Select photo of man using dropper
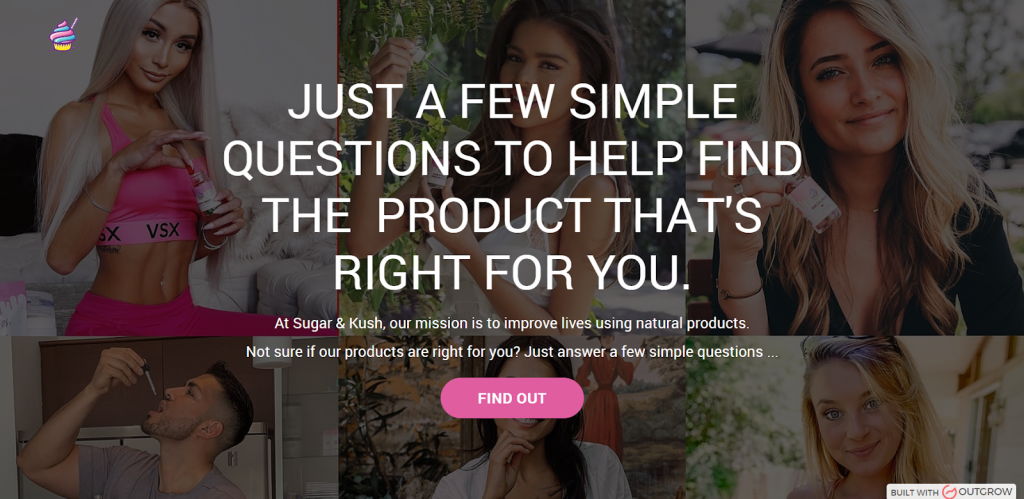Image resolution: width=1024 pixels, height=499 pixels. click(x=169, y=418)
